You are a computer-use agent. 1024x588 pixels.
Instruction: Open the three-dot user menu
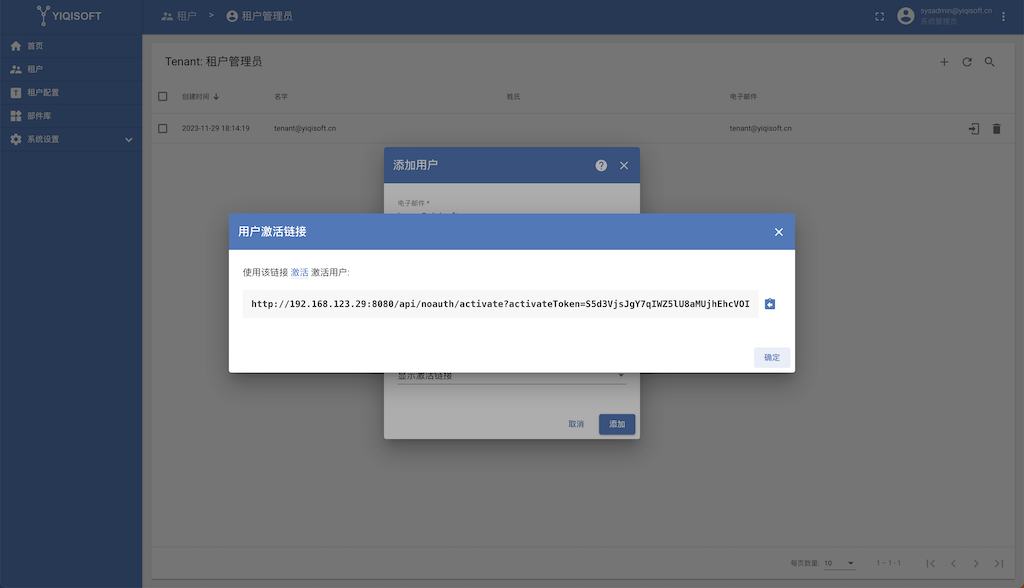point(1003,16)
